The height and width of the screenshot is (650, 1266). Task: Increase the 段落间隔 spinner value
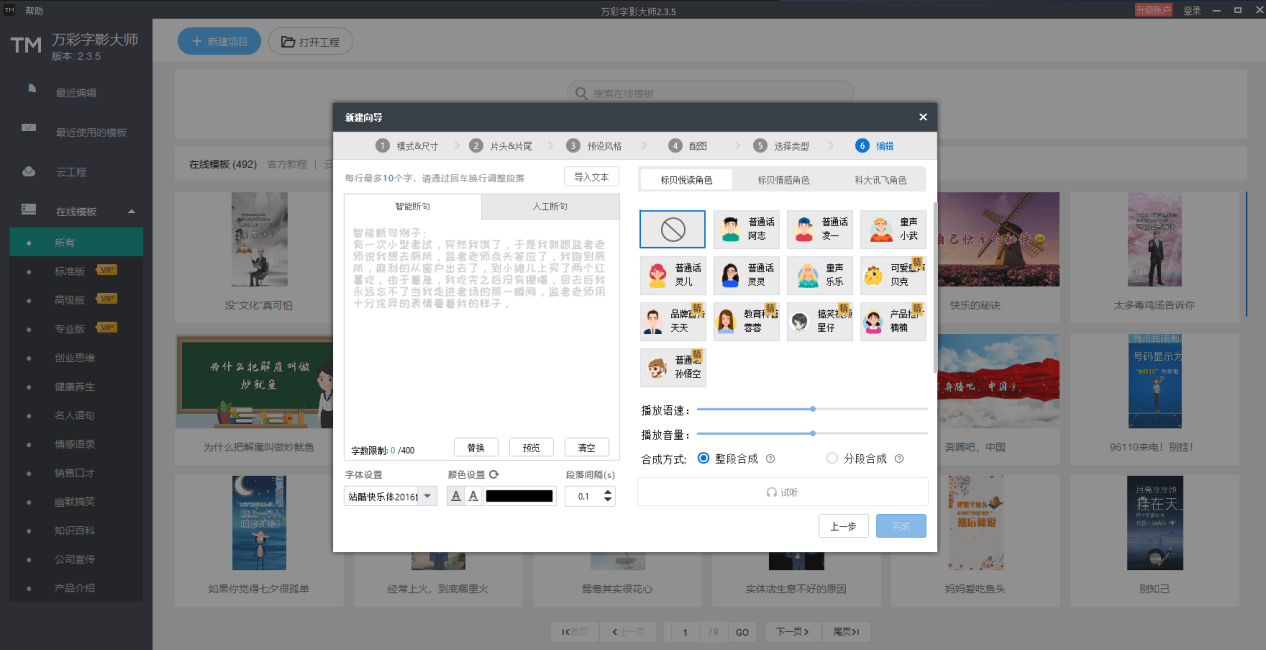click(x=609, y=491)
